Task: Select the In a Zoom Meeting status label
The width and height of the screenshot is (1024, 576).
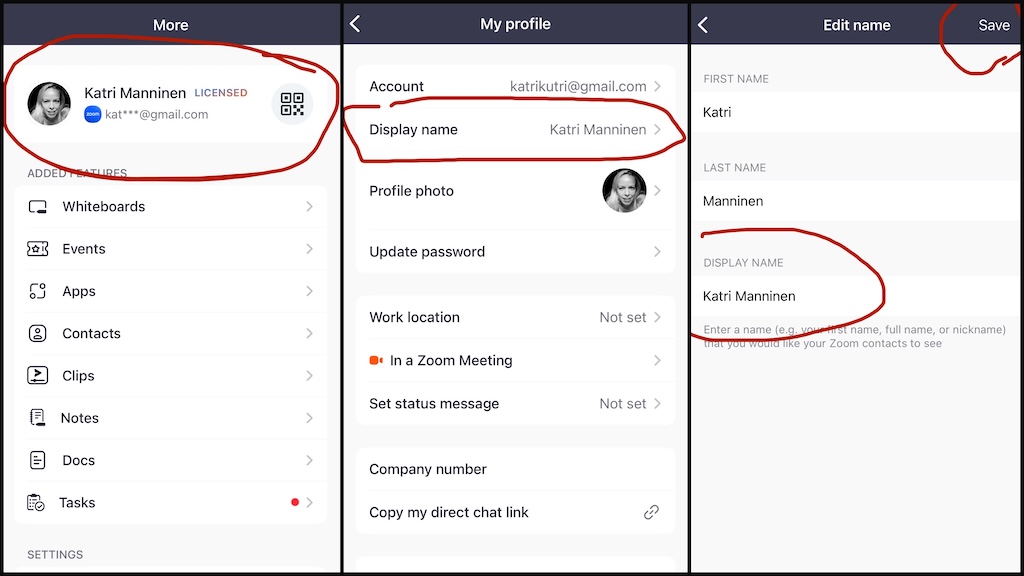Action: [451, 360]
